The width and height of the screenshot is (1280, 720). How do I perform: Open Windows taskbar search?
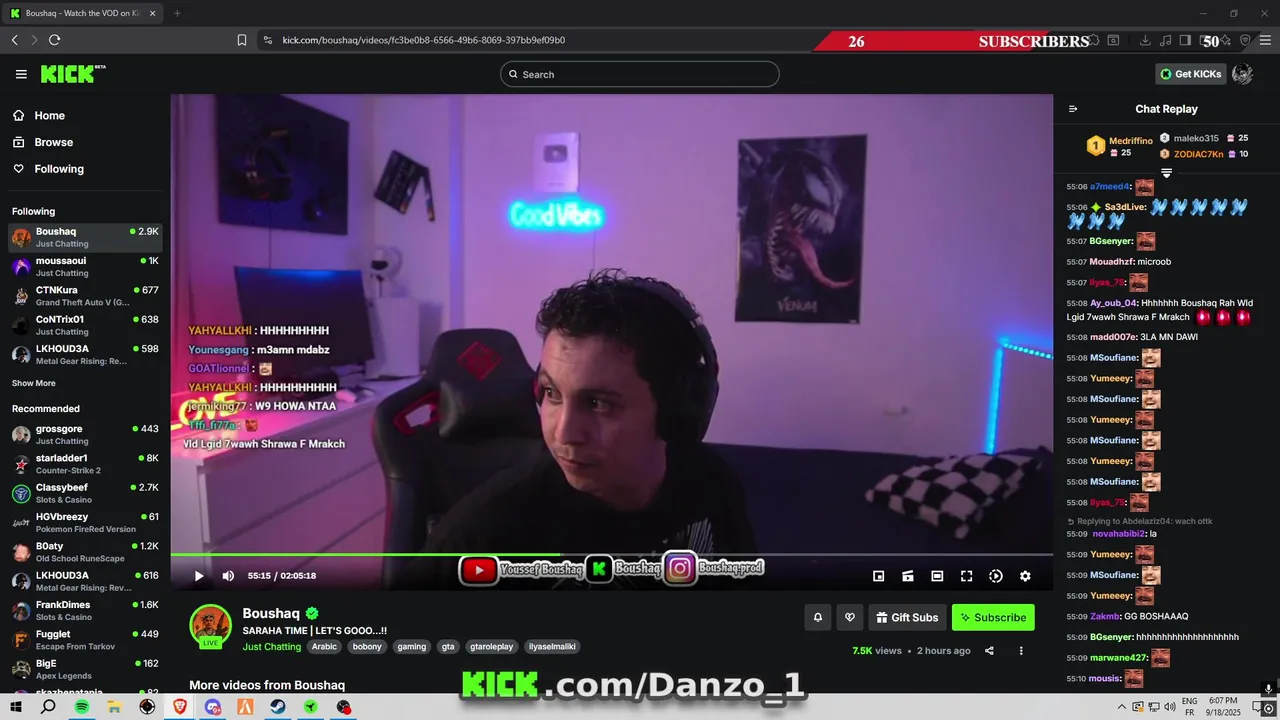pyautogui.click(x=48, y=707)
